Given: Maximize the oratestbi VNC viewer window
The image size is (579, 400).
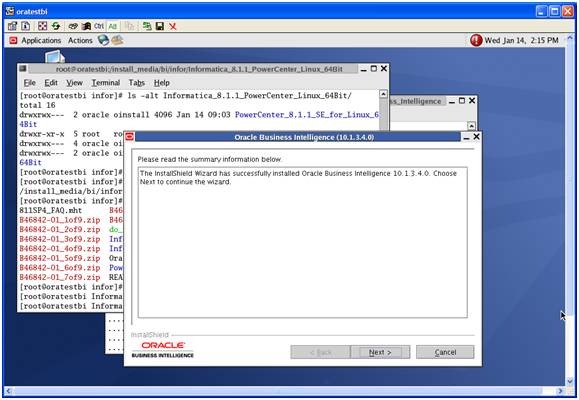Looking at the screenshot, I should click(555, 11).
